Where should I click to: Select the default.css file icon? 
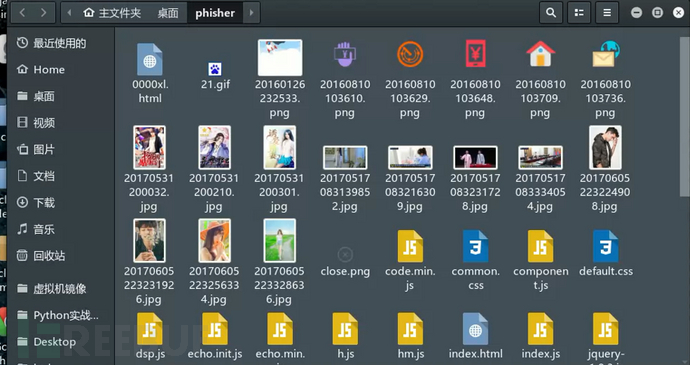pos(606,246)
